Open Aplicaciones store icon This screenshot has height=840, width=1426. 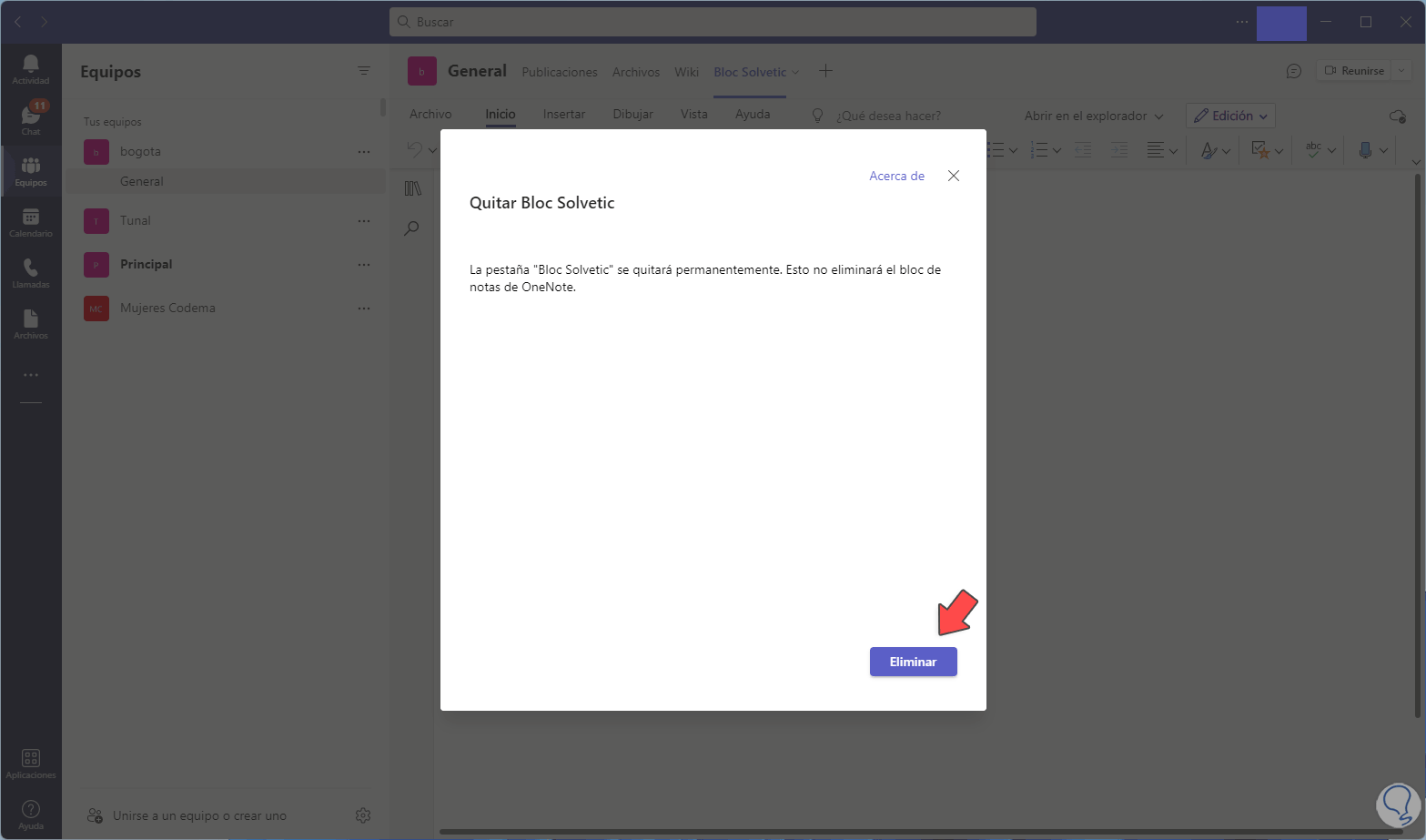(31, 764)
